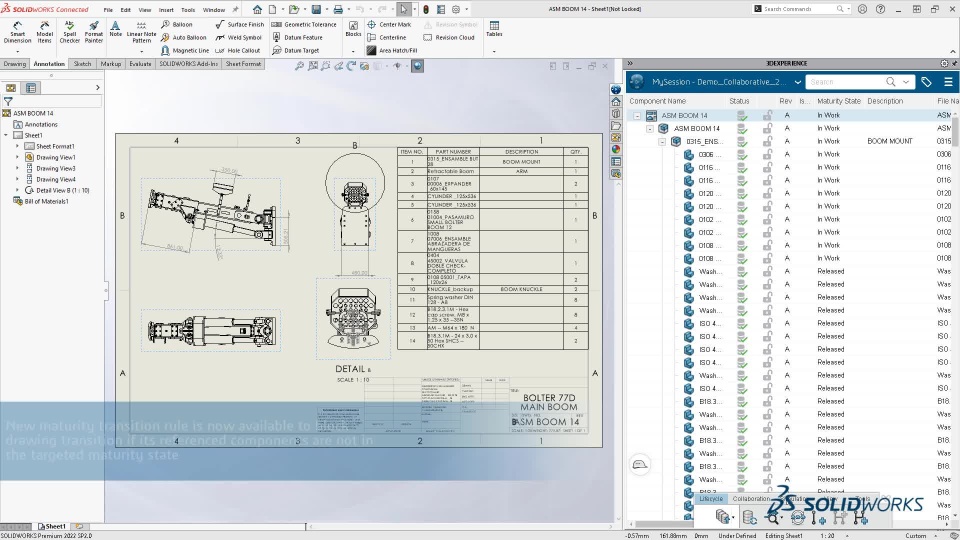
Task: Insert a Centerline
Action: pyautogui.click(x=386, y=37)
